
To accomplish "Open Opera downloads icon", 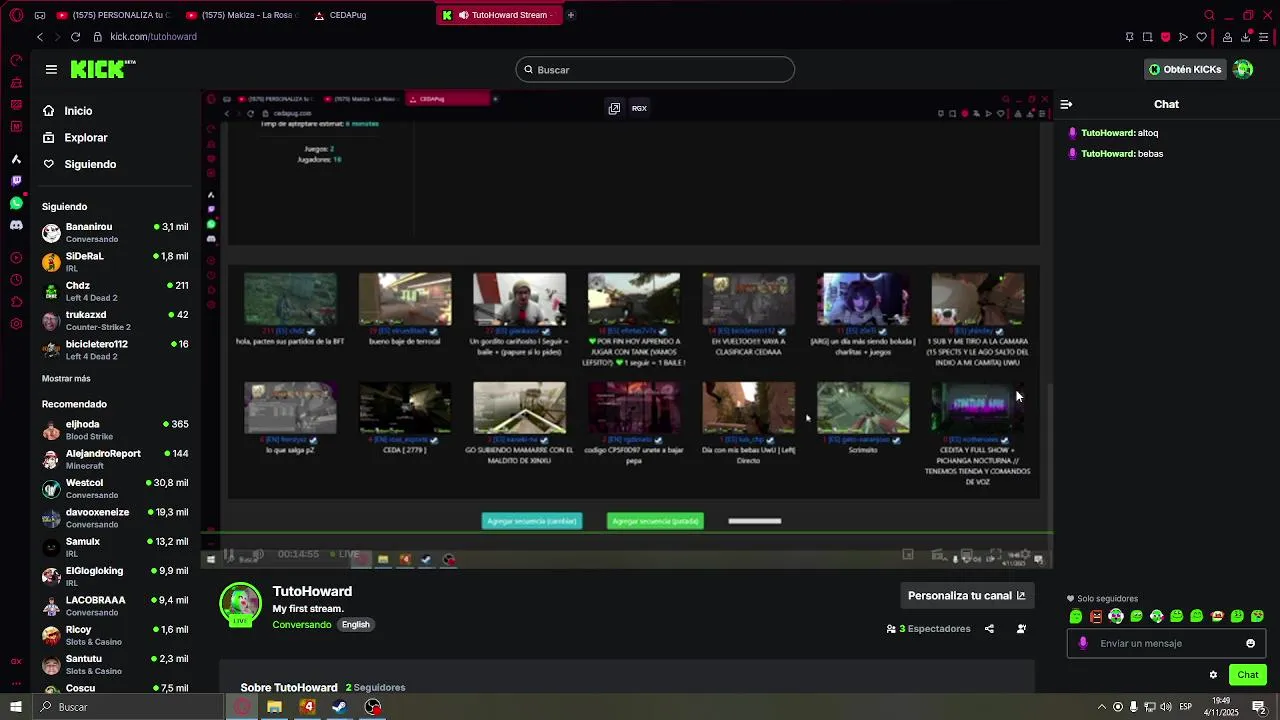I will point(1245,37).
